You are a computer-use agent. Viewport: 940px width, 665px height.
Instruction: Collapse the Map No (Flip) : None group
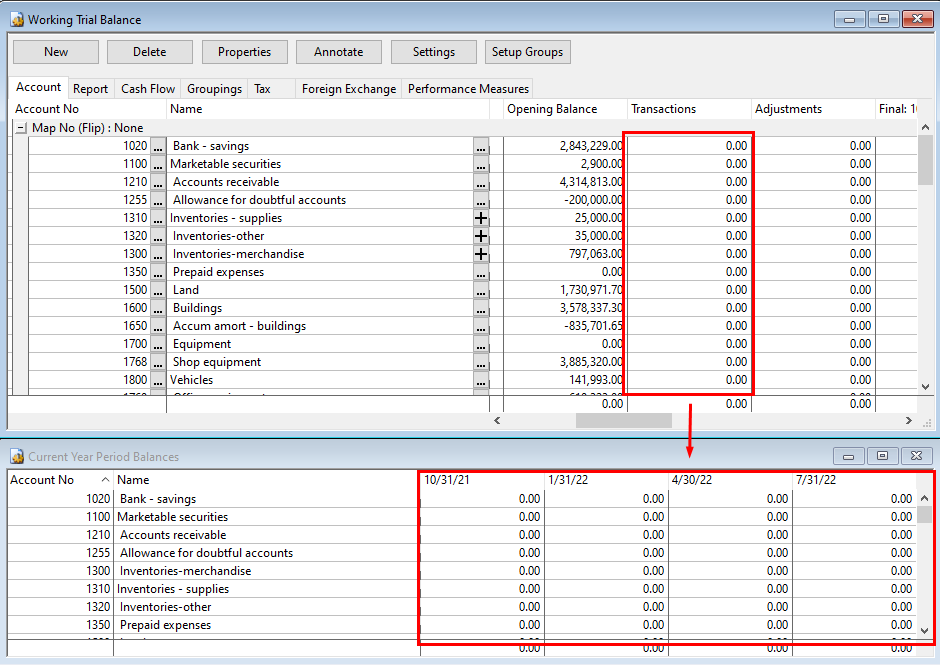21,128
